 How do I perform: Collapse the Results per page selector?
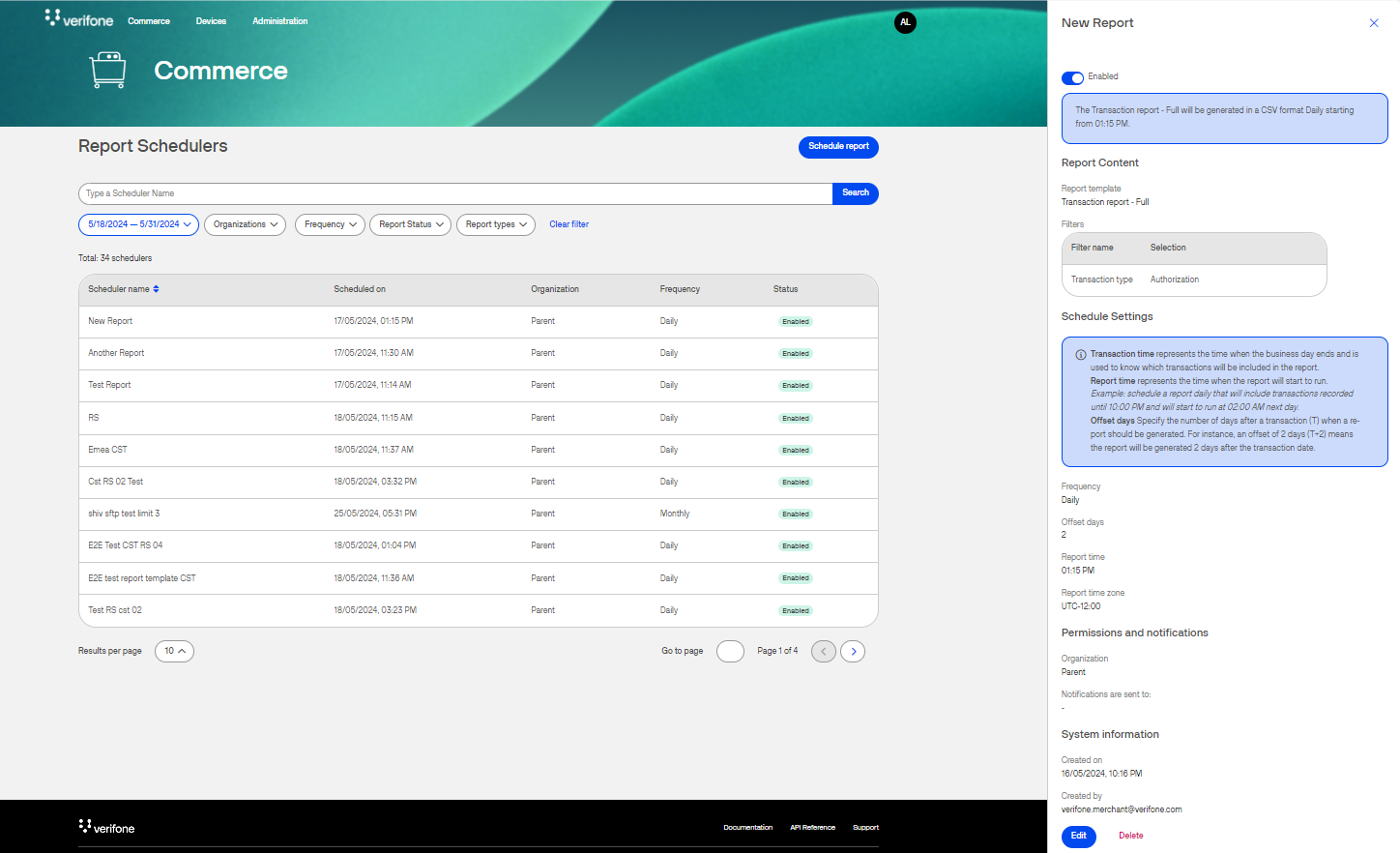point(174,651)
